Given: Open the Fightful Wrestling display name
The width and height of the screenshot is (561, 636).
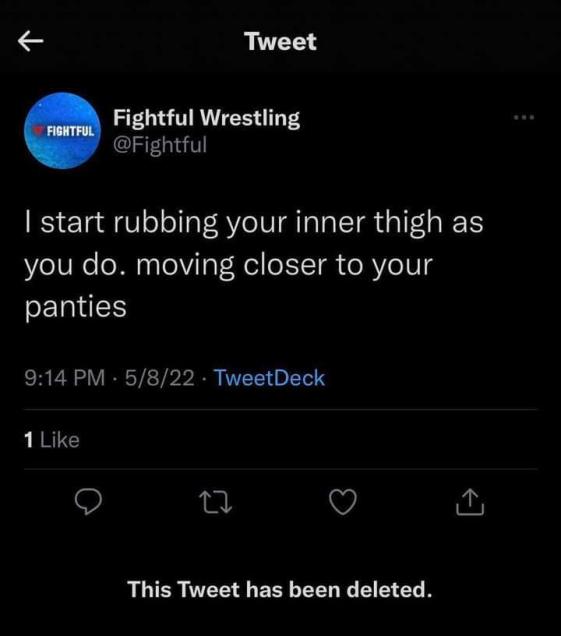Looking at the screenshot, I should click(x=206, y=118).
